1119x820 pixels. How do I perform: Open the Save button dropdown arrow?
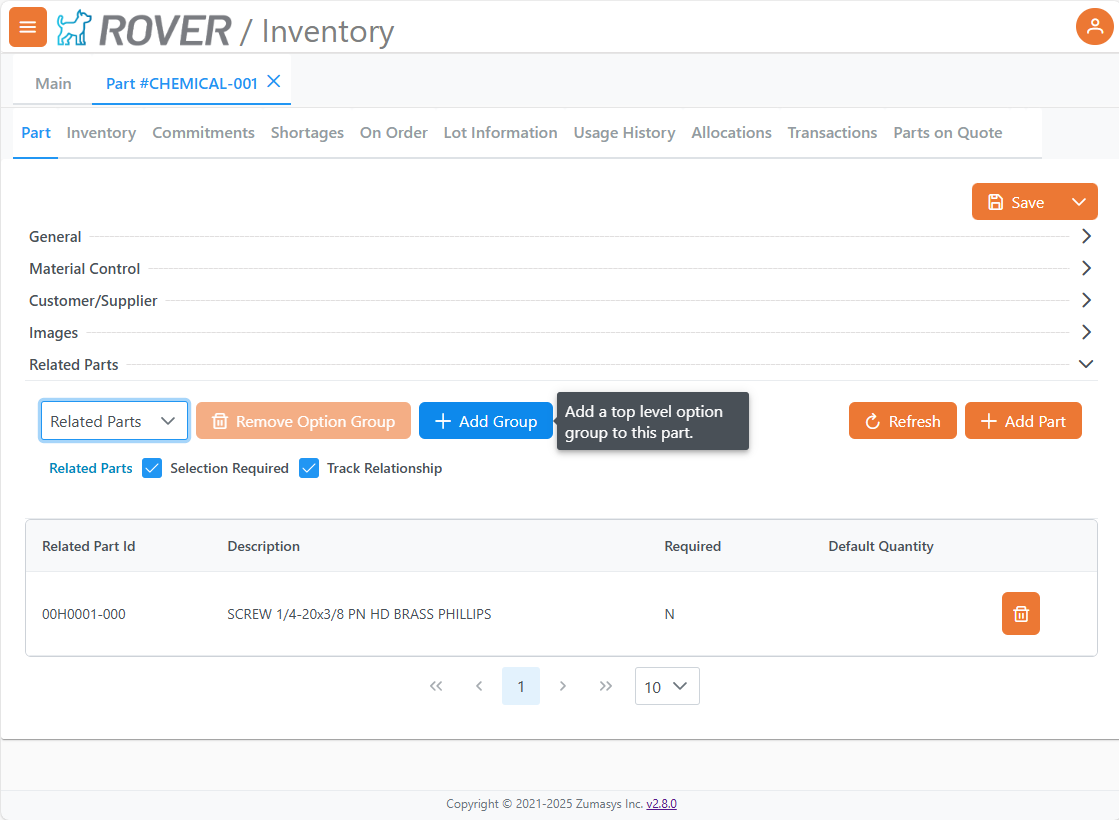(1078, 202)
